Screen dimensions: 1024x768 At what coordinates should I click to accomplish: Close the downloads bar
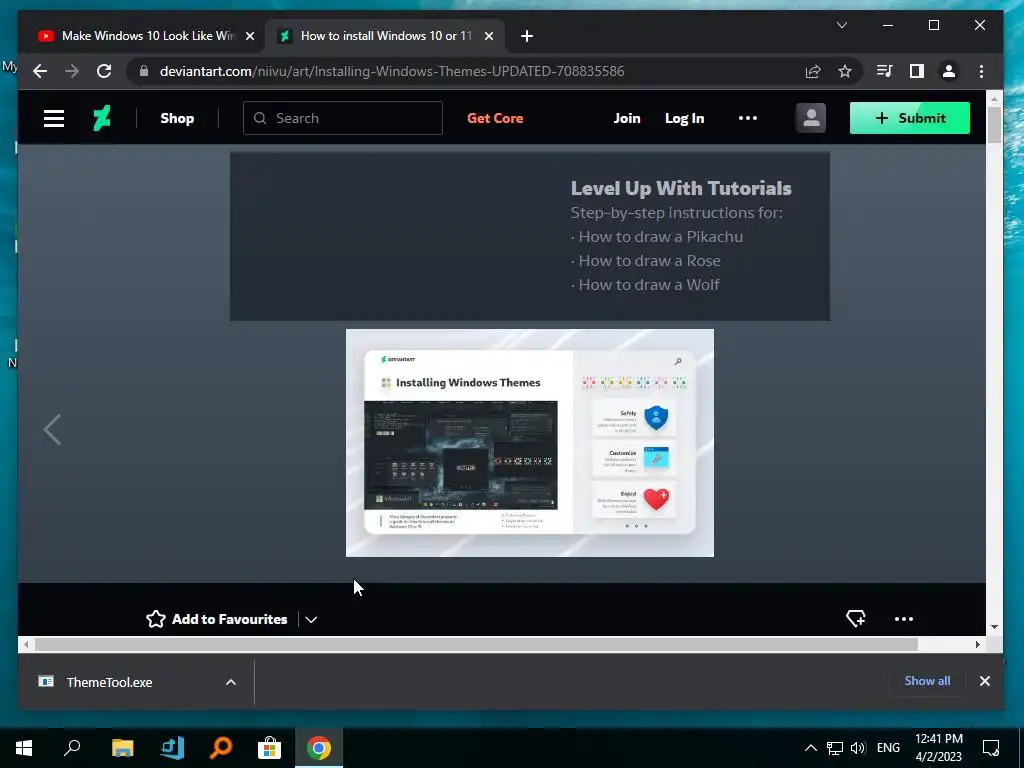985,681
